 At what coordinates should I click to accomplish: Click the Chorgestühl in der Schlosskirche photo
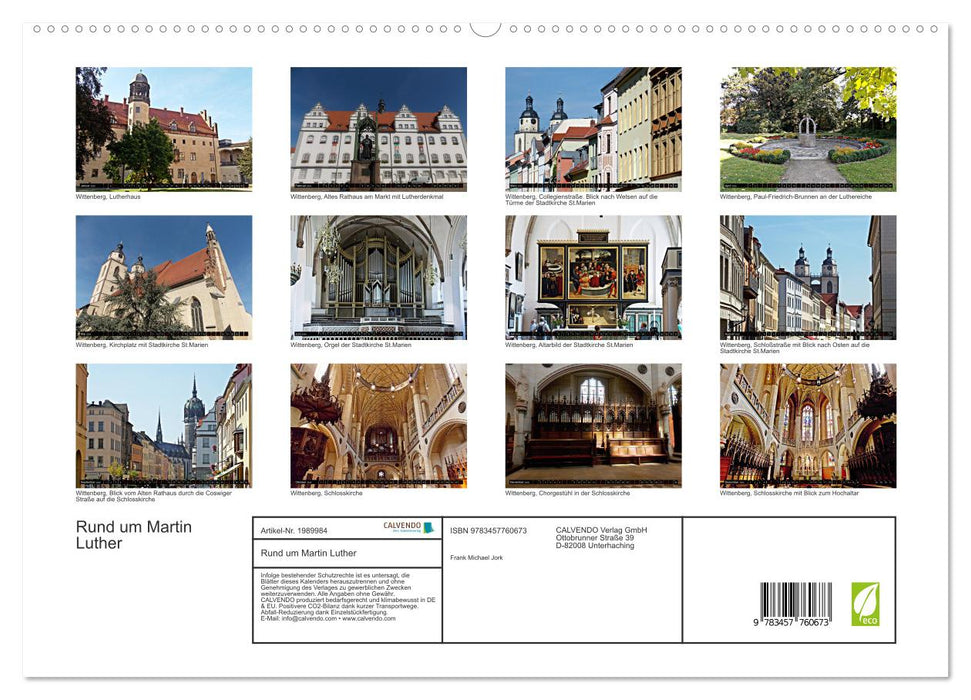coord(592,425)
